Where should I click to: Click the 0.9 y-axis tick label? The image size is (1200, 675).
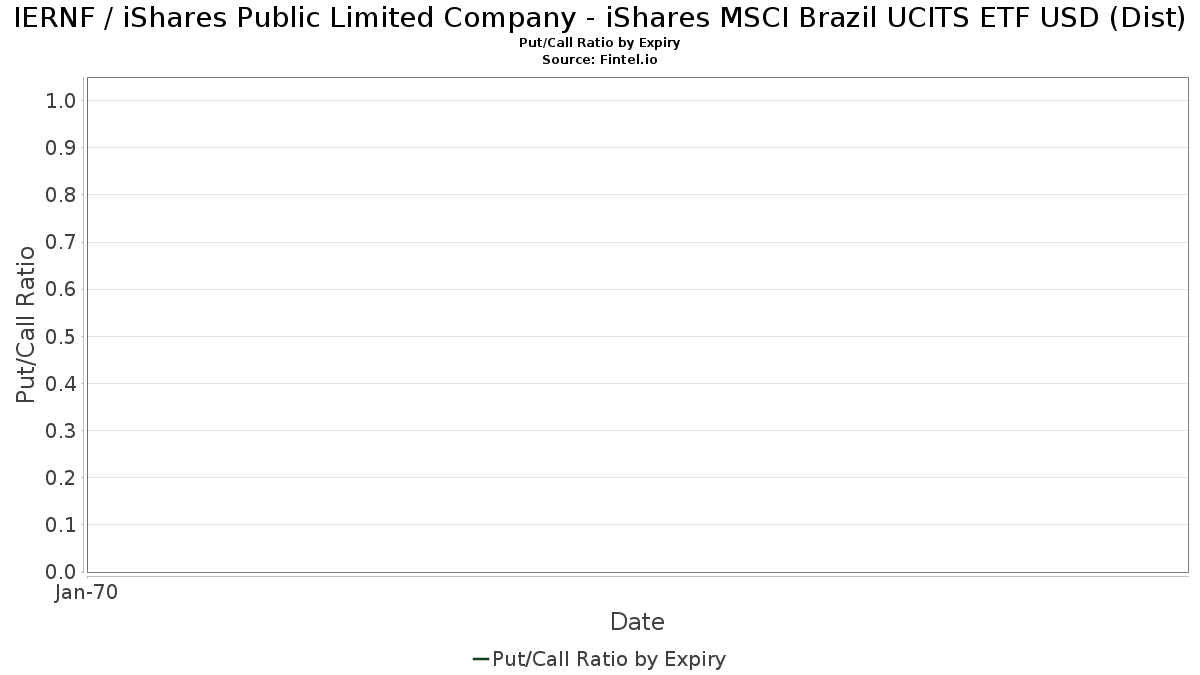[61, 148]
